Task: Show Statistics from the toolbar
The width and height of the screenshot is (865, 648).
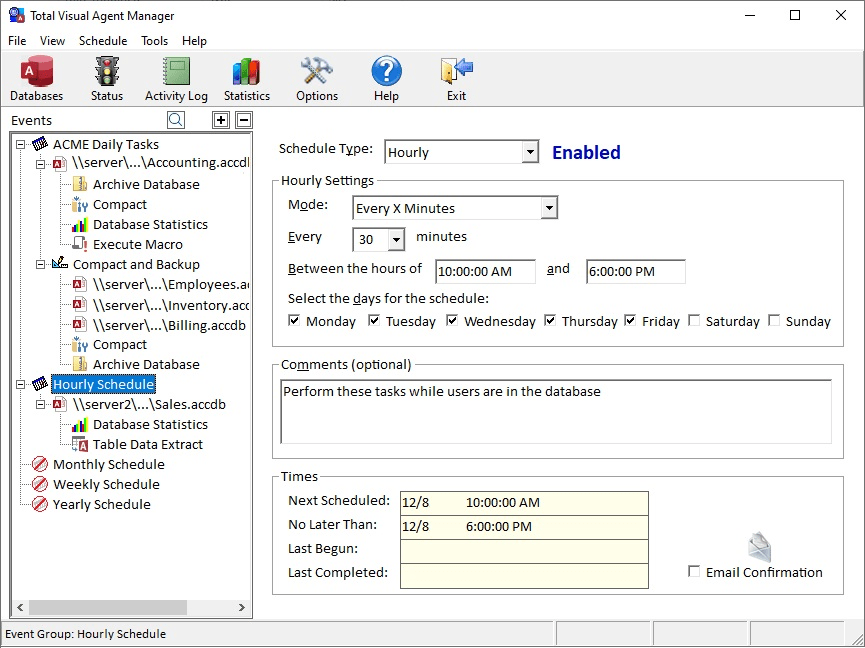Action: [x=246, y=72]
